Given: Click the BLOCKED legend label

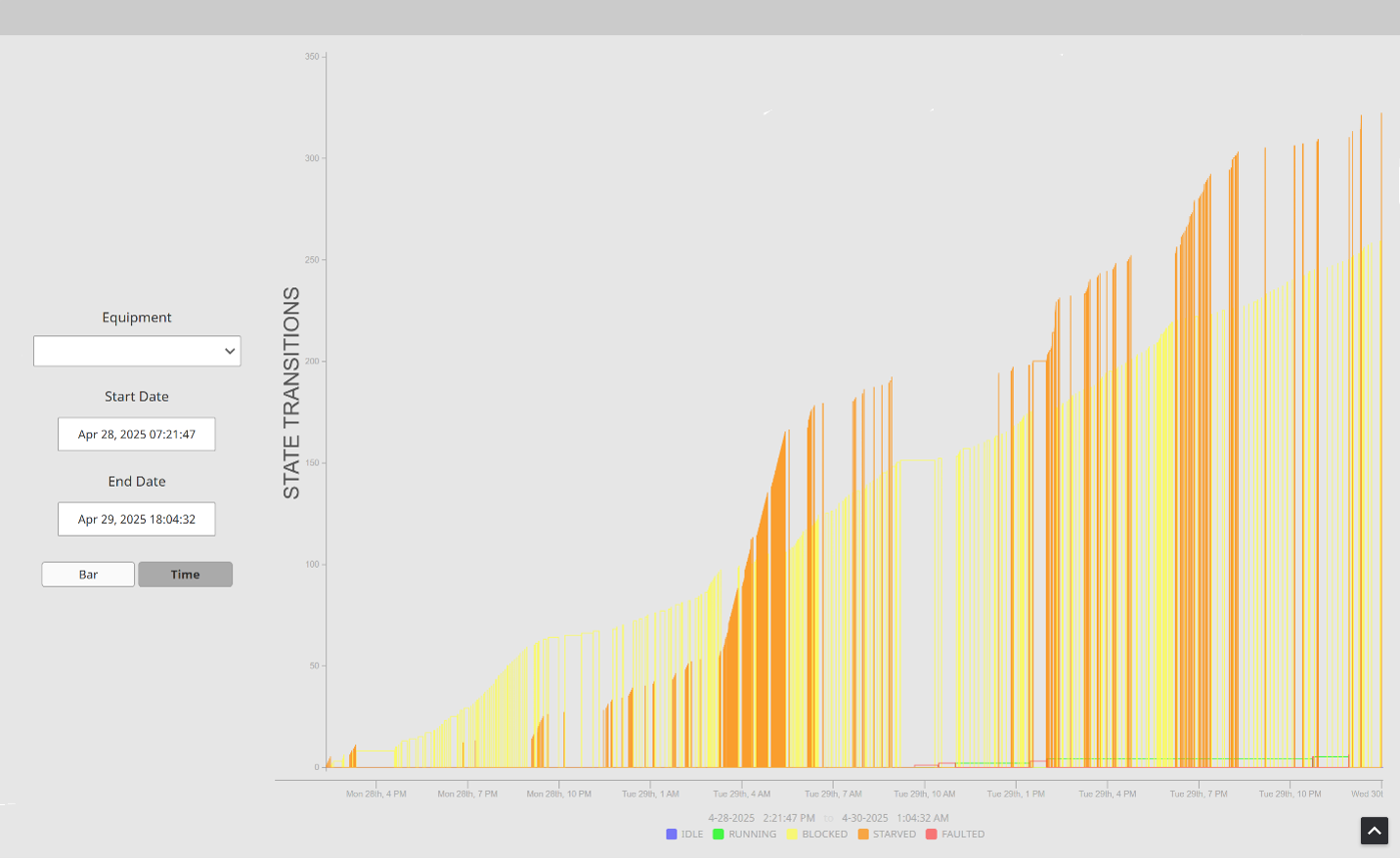Looking at the screenshot, I should [825, 835].
